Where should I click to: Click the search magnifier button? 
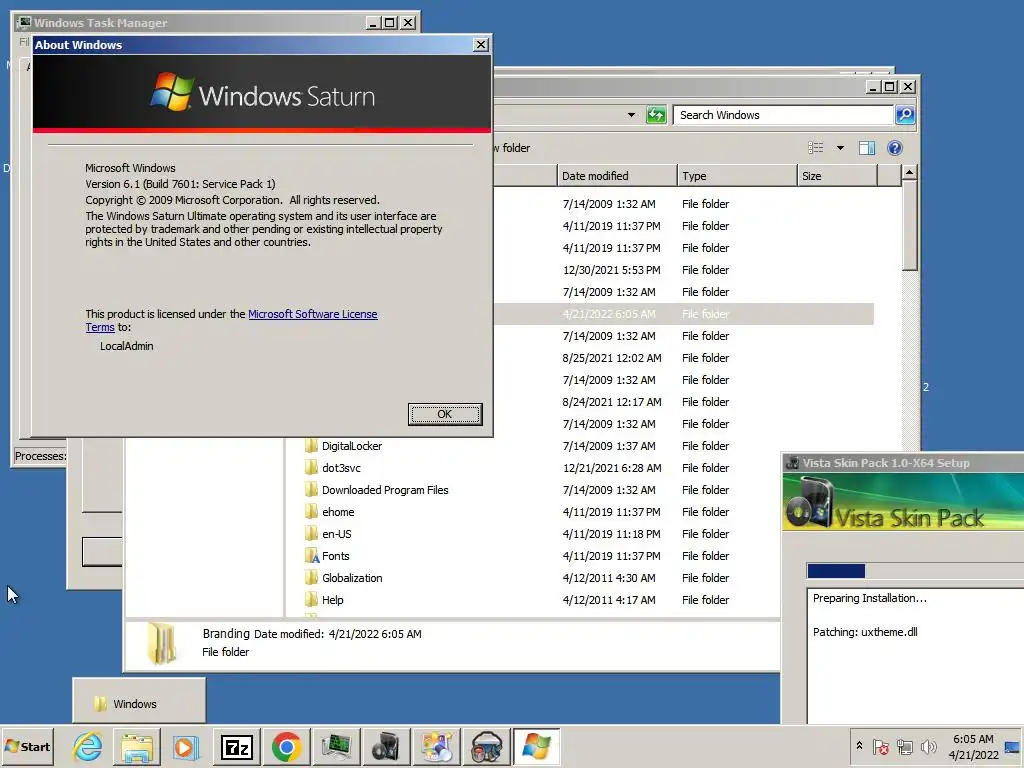point(905,115)
